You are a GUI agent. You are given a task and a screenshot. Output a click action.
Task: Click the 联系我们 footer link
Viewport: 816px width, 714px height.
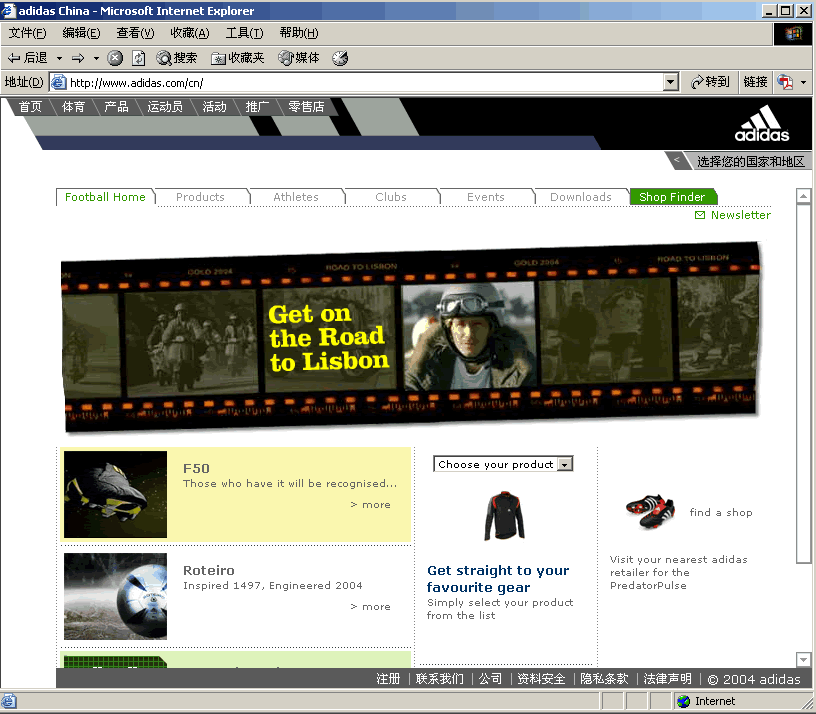pos(440,679)
